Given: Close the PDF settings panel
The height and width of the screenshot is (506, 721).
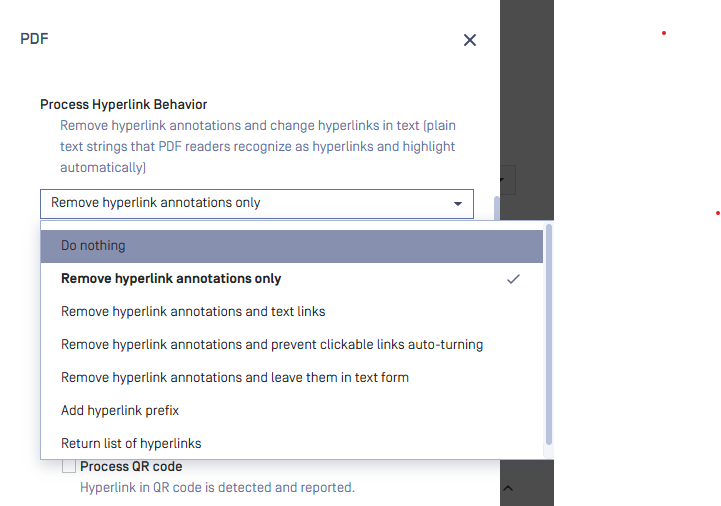Looking at the screenshot, I should tap(470, 40).
